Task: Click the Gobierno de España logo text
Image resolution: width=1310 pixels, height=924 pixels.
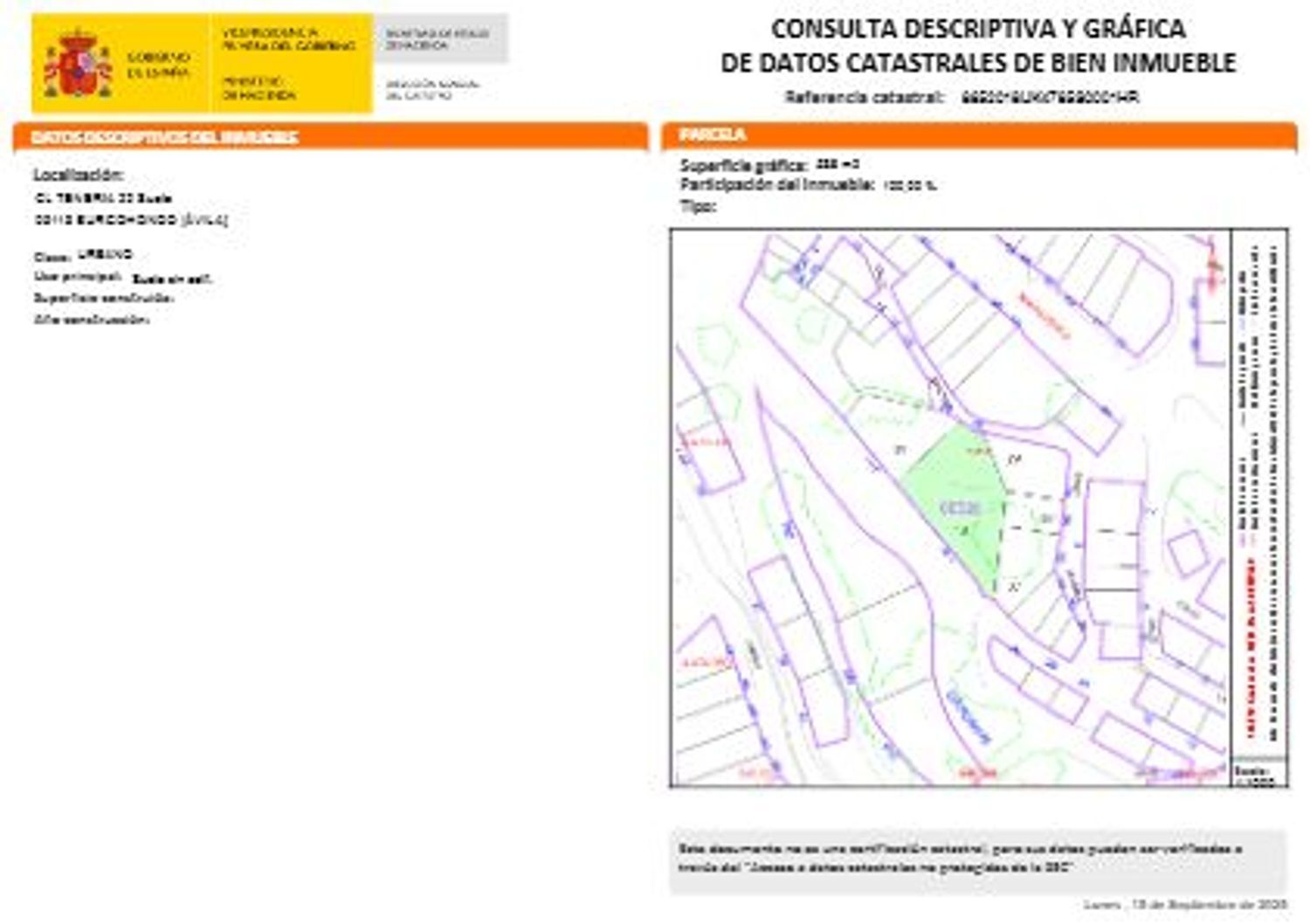Action: (158, 65)
